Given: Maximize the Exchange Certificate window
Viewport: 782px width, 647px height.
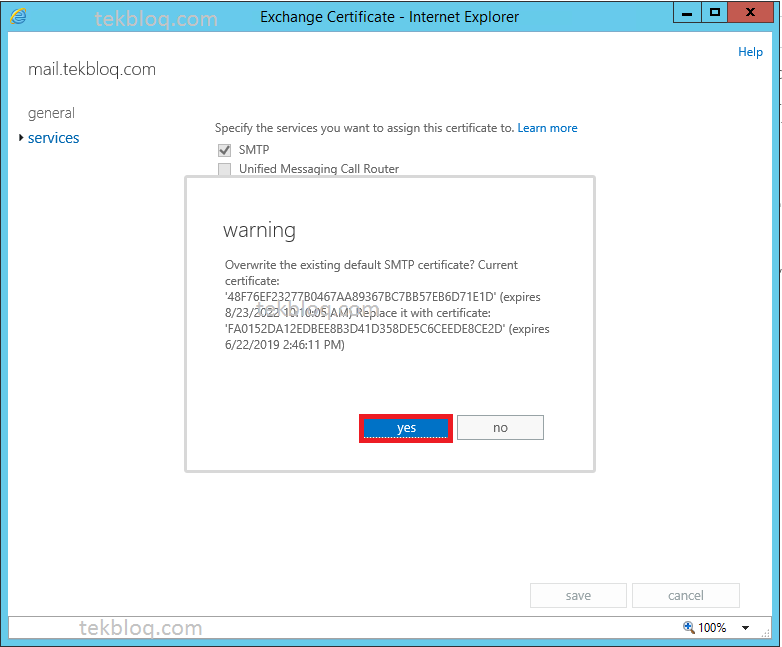Looking at the screenshot, I should click(715, 13).
